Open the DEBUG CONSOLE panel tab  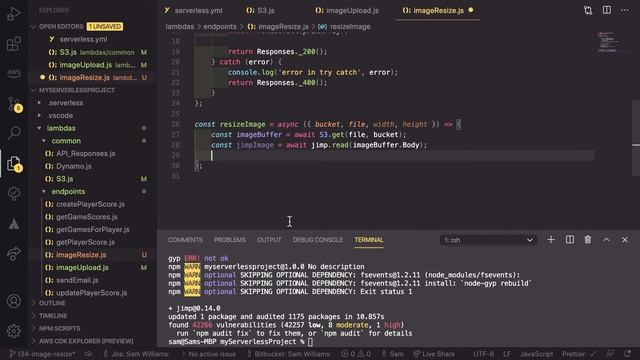[x=318, y=240]
